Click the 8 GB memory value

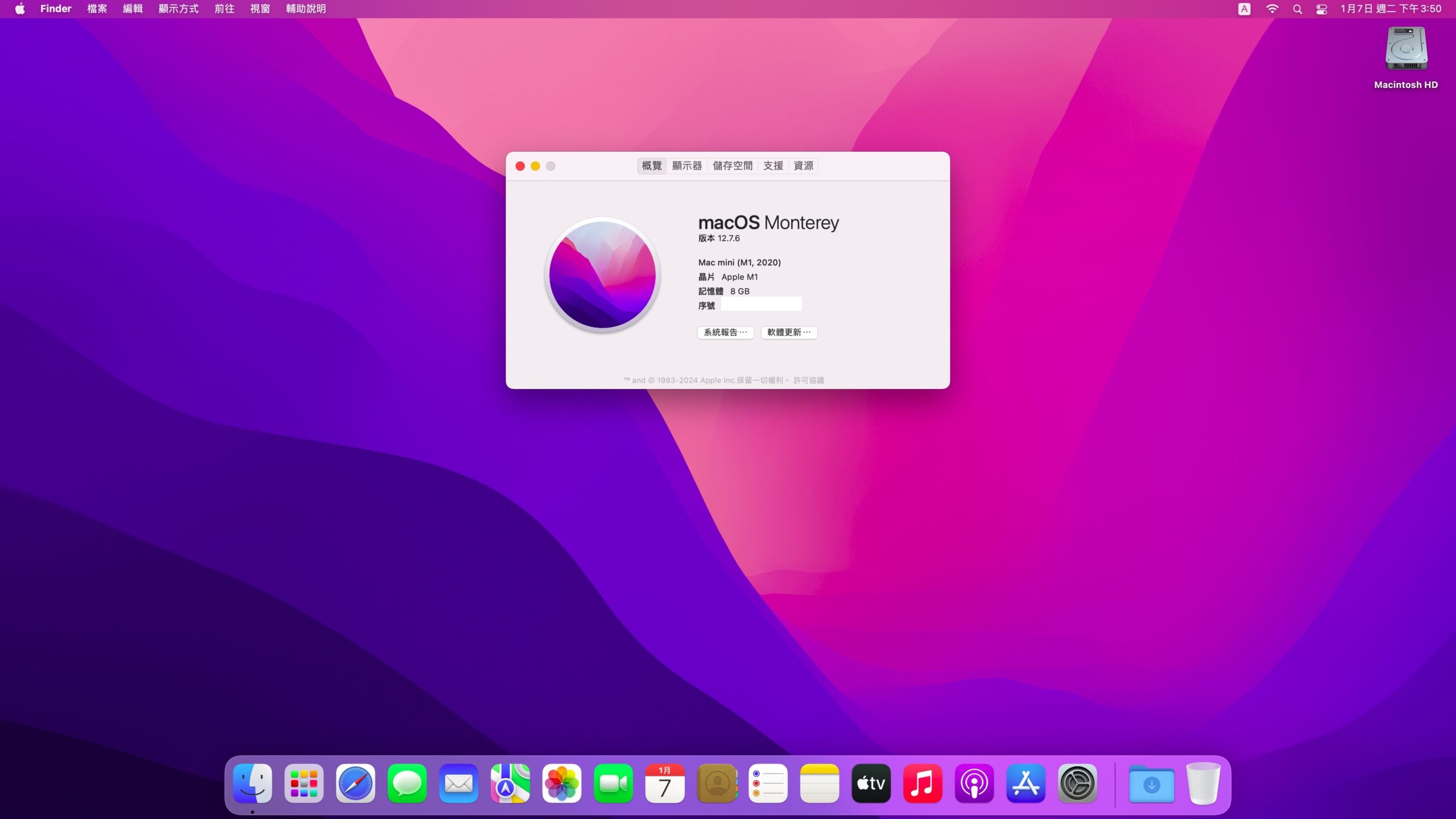[740, 291]
